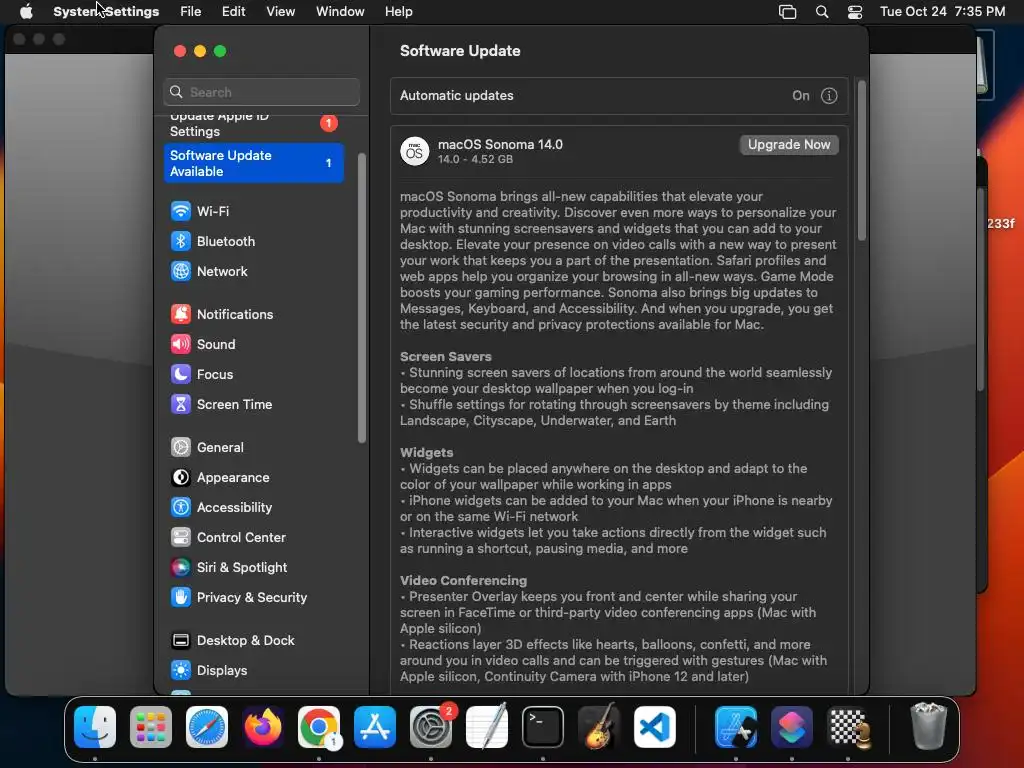Open Shortcuts app from the Dock

[792, 727]
